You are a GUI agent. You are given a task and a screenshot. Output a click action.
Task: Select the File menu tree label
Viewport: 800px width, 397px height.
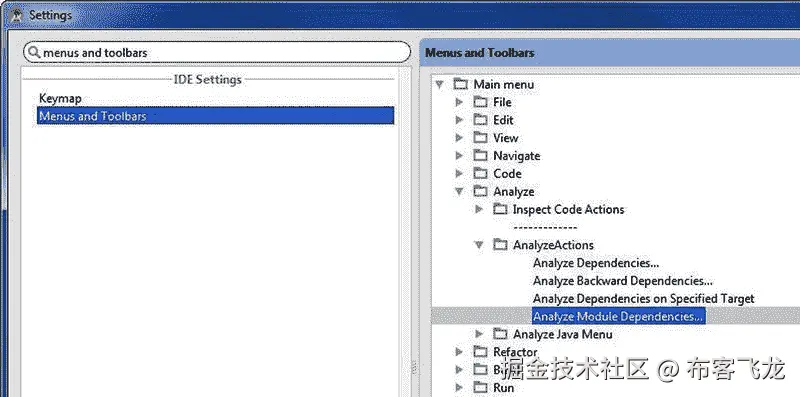pos(502,102)
